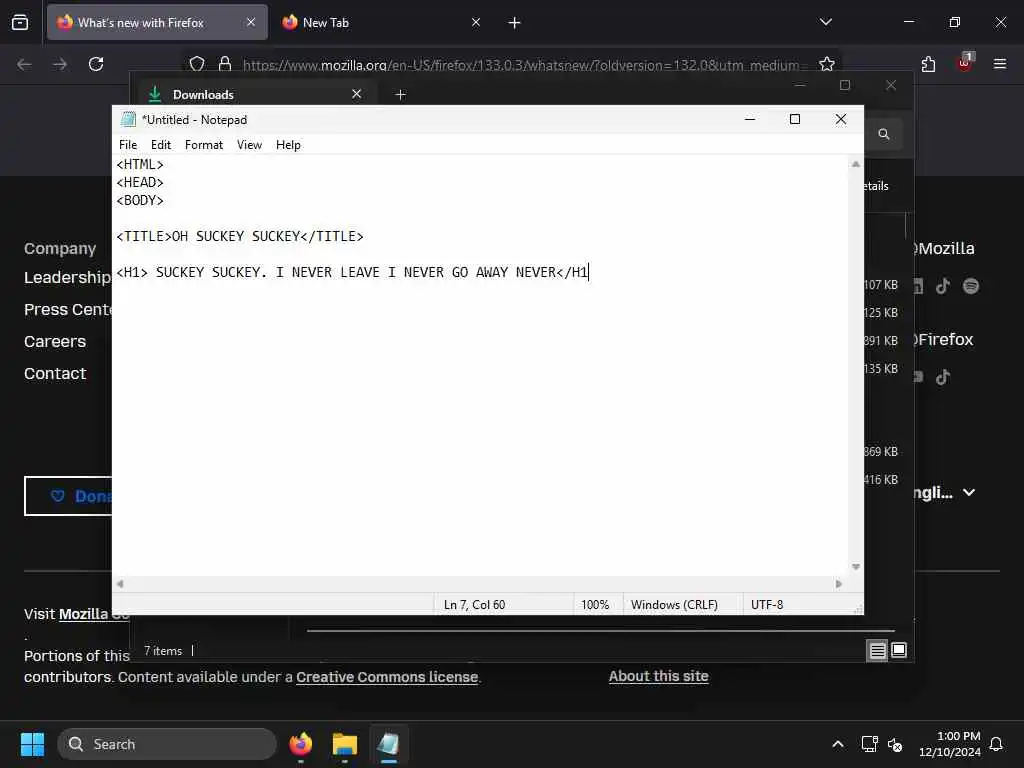Click Notepad vertical scrollbar down arrow
The image size is (1024, 768).
click(x=856, y=567)
